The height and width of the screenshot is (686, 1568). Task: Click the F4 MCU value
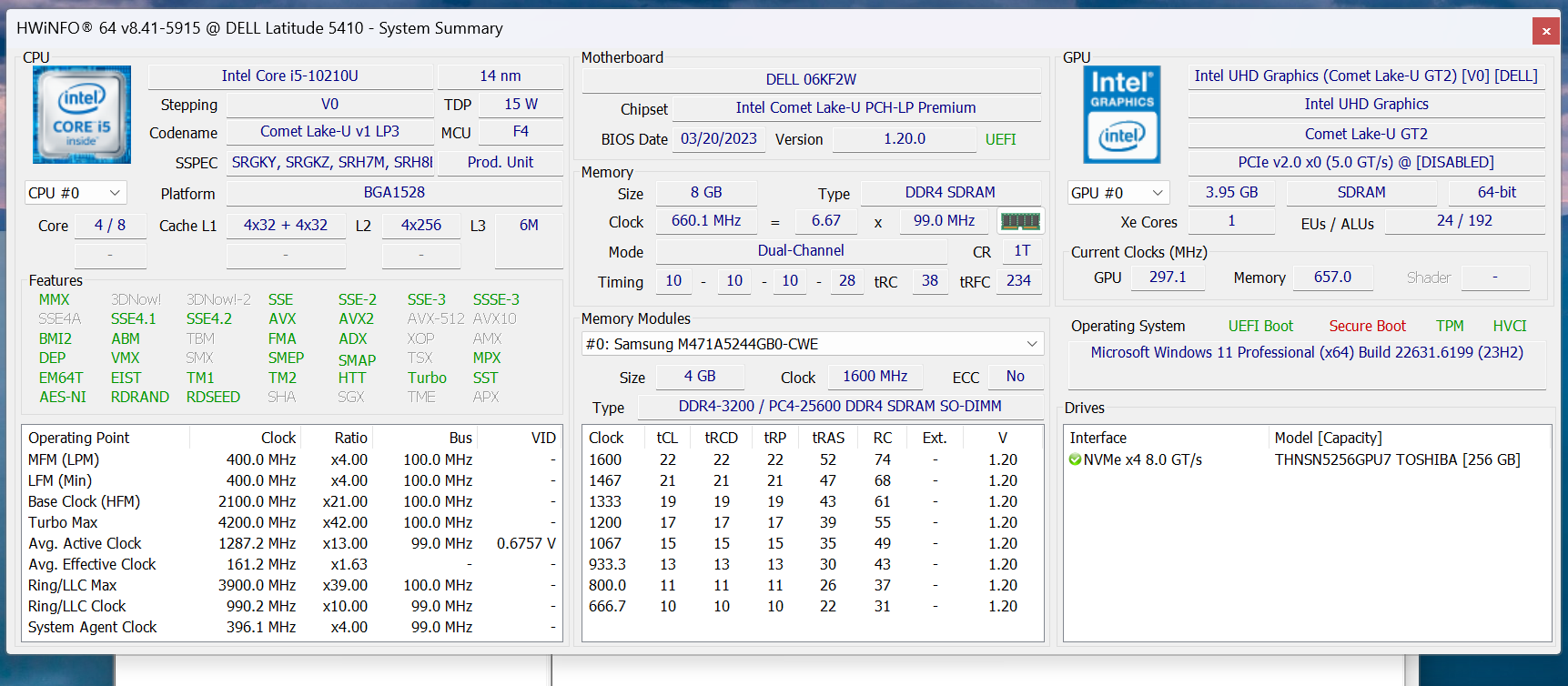521,132
